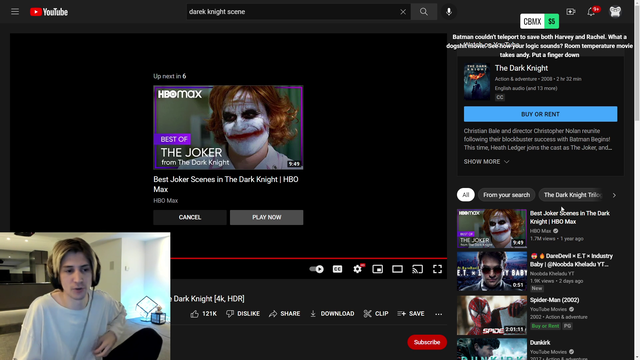Click the Buy or Rent button
The height and width of the screenshot is (360, 640).
[540, 114]
